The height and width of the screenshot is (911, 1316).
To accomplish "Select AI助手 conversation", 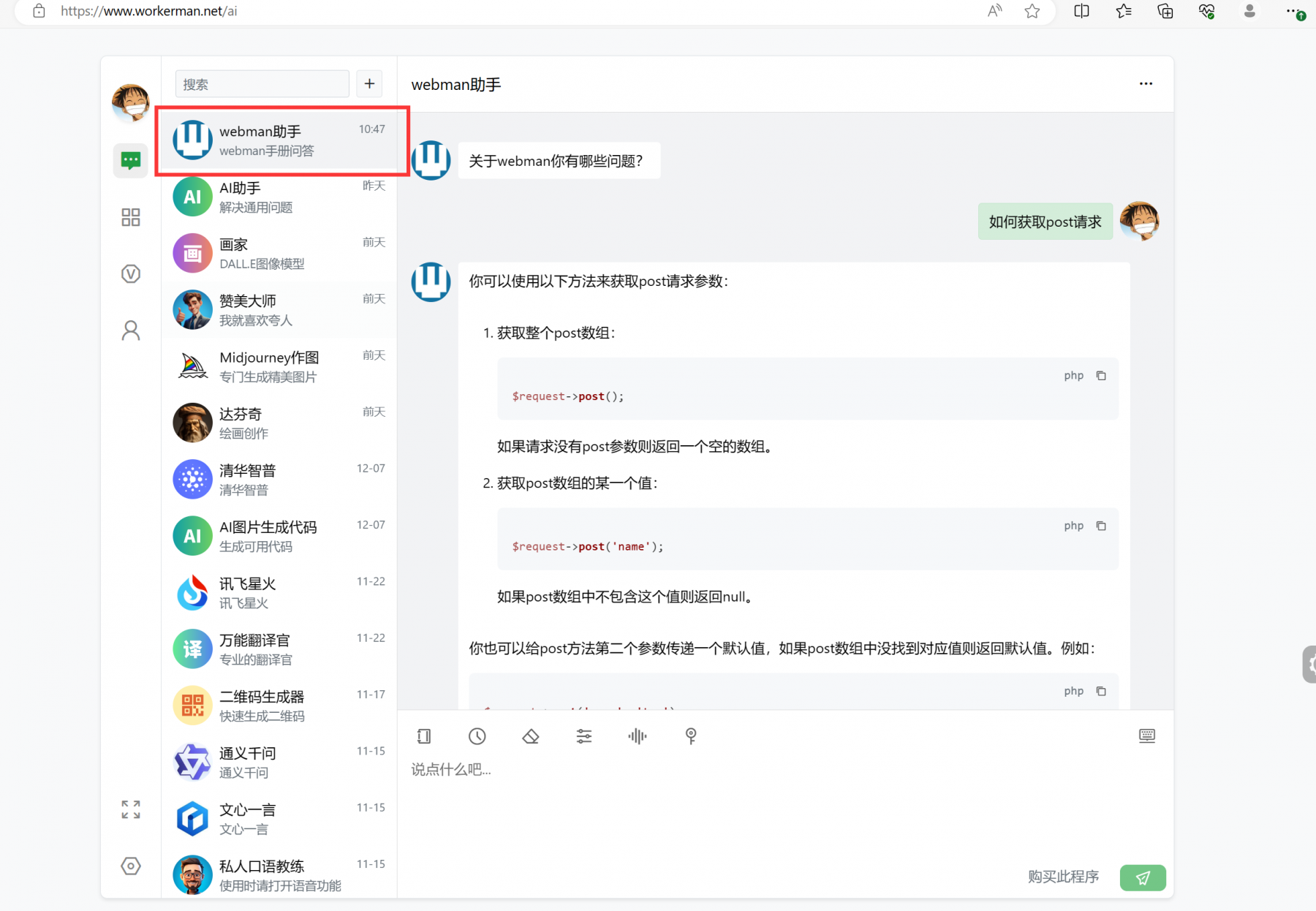I will tap(279, 197).
